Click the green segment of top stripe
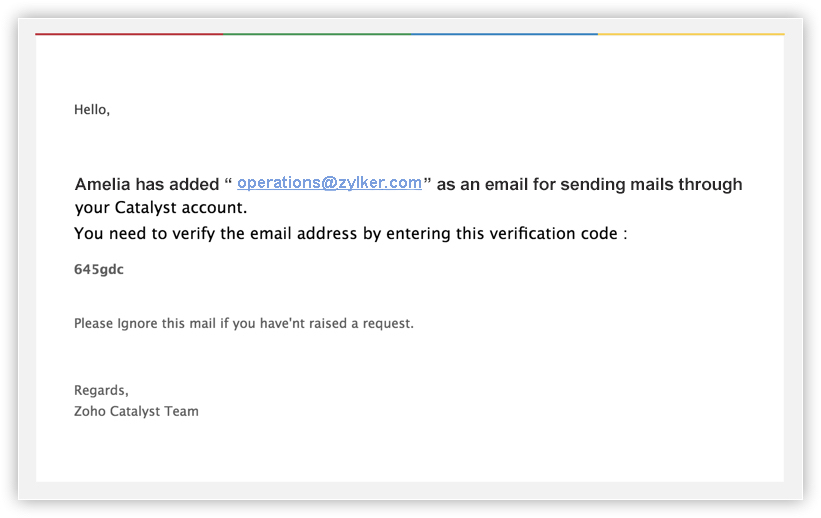 (x=316, y=34)
